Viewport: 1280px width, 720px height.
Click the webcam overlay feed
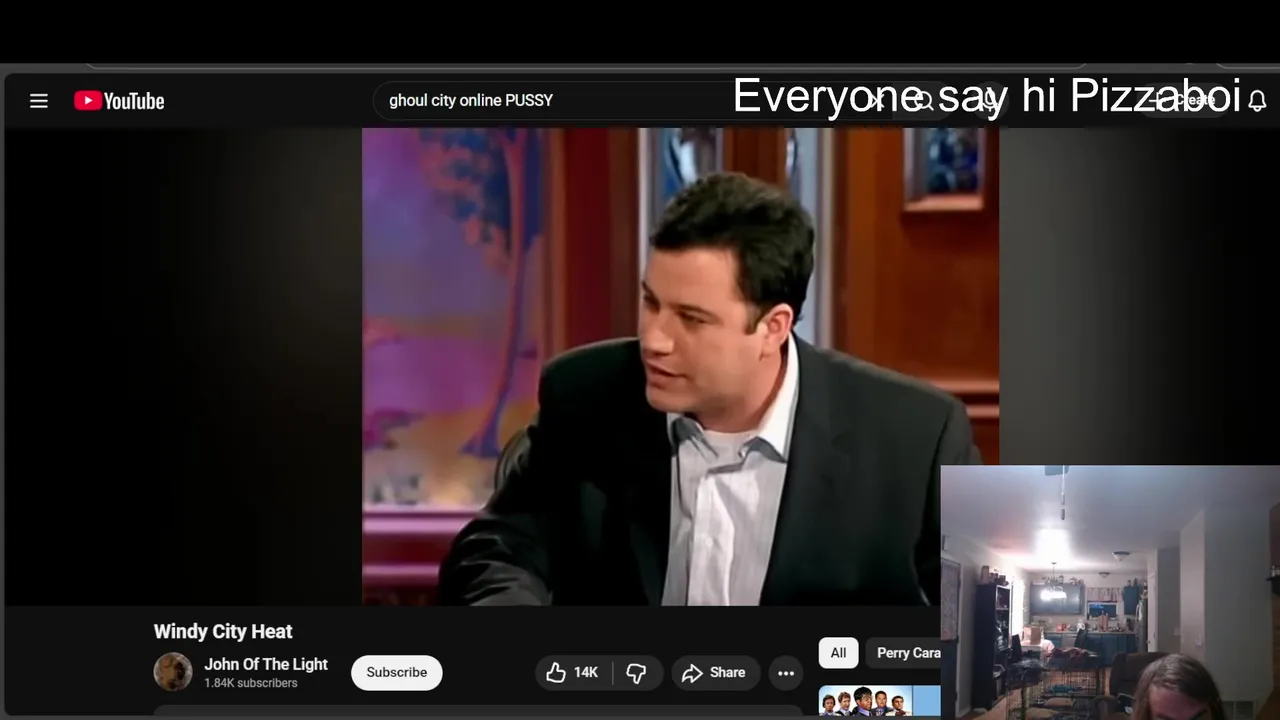pos(1110,592)
